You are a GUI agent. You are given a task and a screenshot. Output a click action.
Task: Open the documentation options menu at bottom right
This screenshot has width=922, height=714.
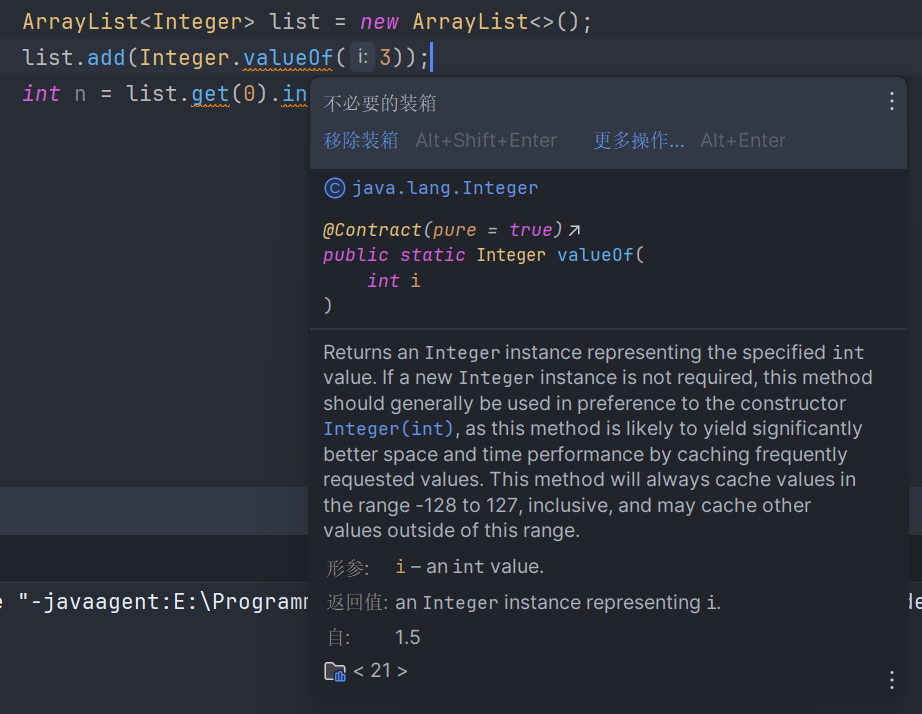(892, 680)
